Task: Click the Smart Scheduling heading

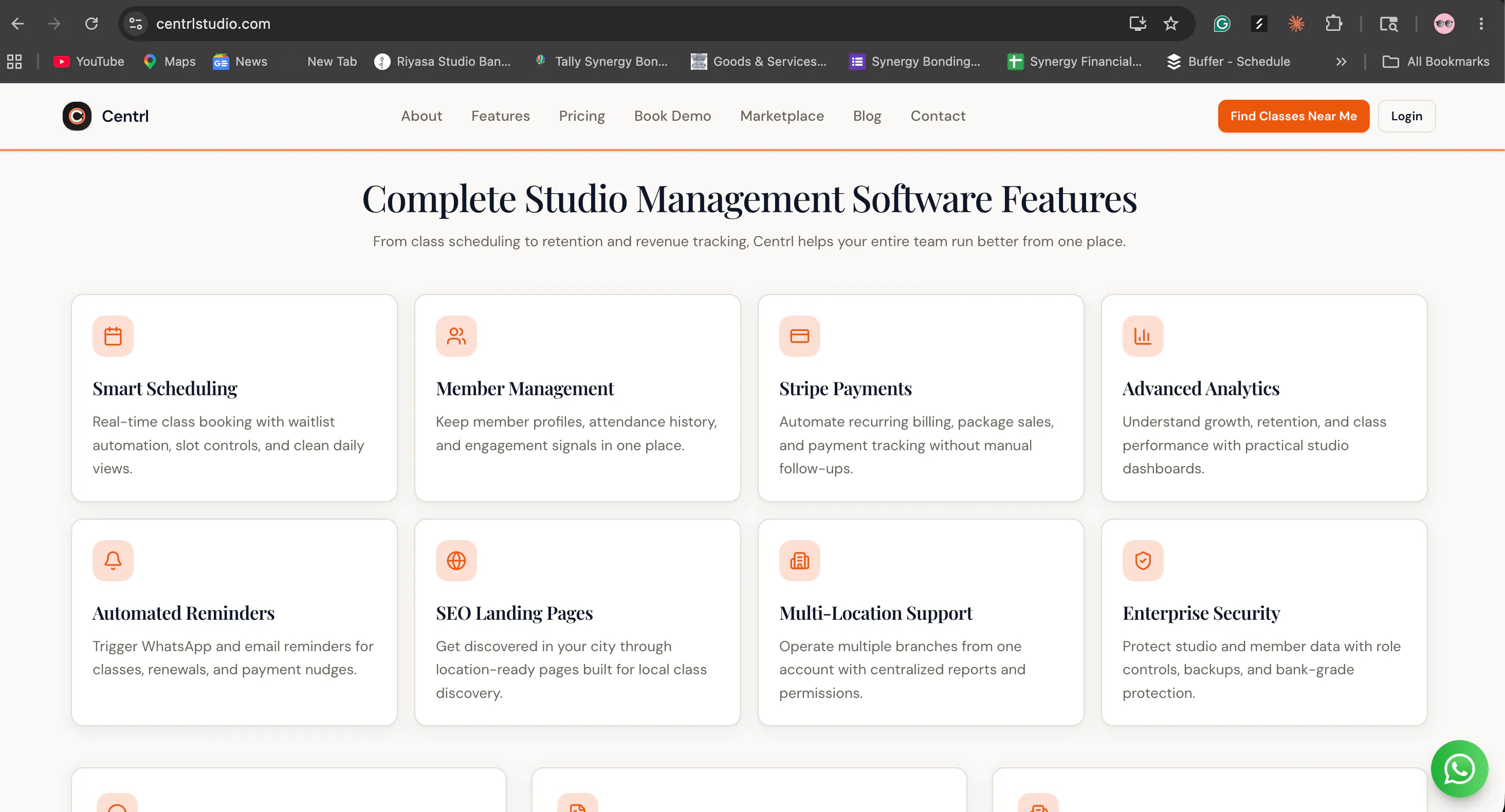Action: click(165, 389)
